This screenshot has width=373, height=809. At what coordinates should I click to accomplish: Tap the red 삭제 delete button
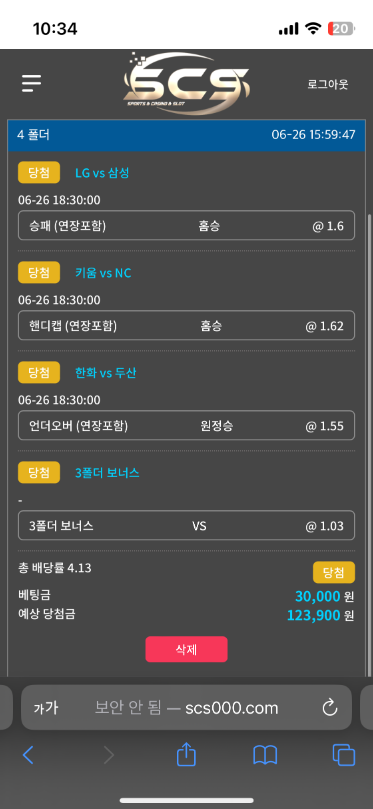click(x=186, y=649)
